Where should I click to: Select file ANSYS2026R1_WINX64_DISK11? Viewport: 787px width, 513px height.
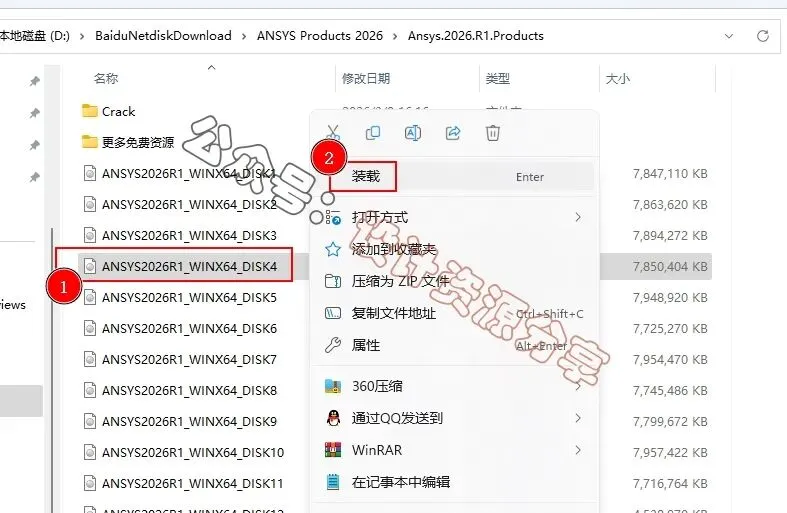point(193,484)
